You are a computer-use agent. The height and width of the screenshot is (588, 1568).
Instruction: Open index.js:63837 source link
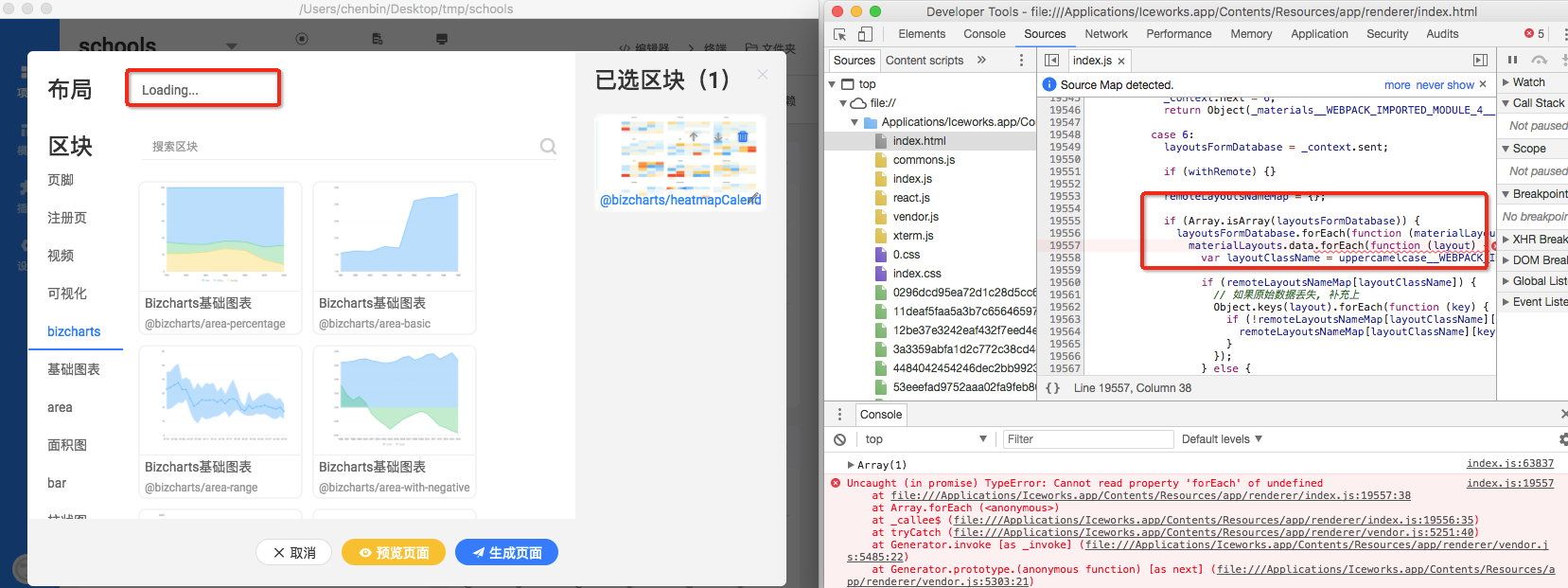[1509, 464]
